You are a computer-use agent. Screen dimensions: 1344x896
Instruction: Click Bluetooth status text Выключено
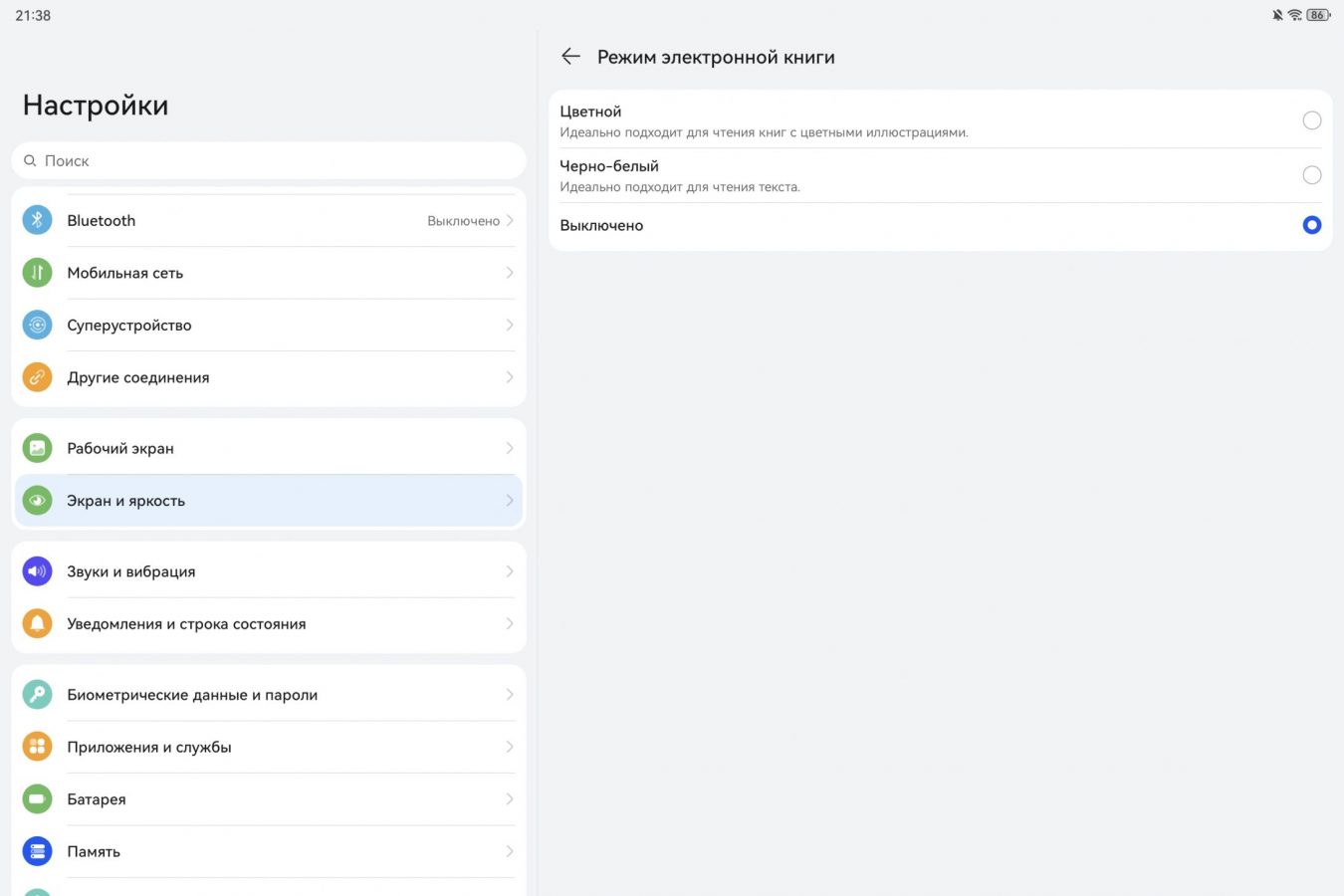463,221
